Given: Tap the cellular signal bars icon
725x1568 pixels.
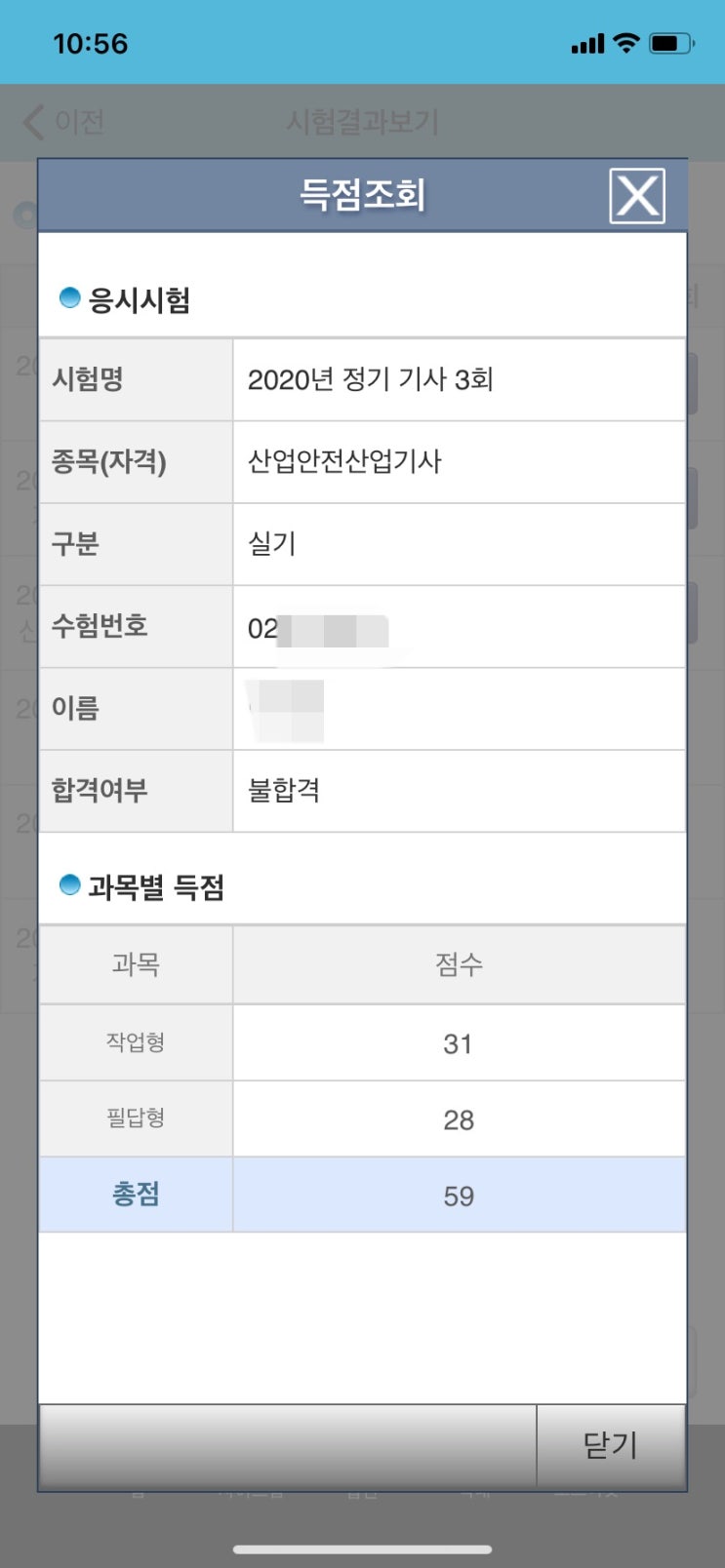Looking at the screenshot, I should click(587, 44).
